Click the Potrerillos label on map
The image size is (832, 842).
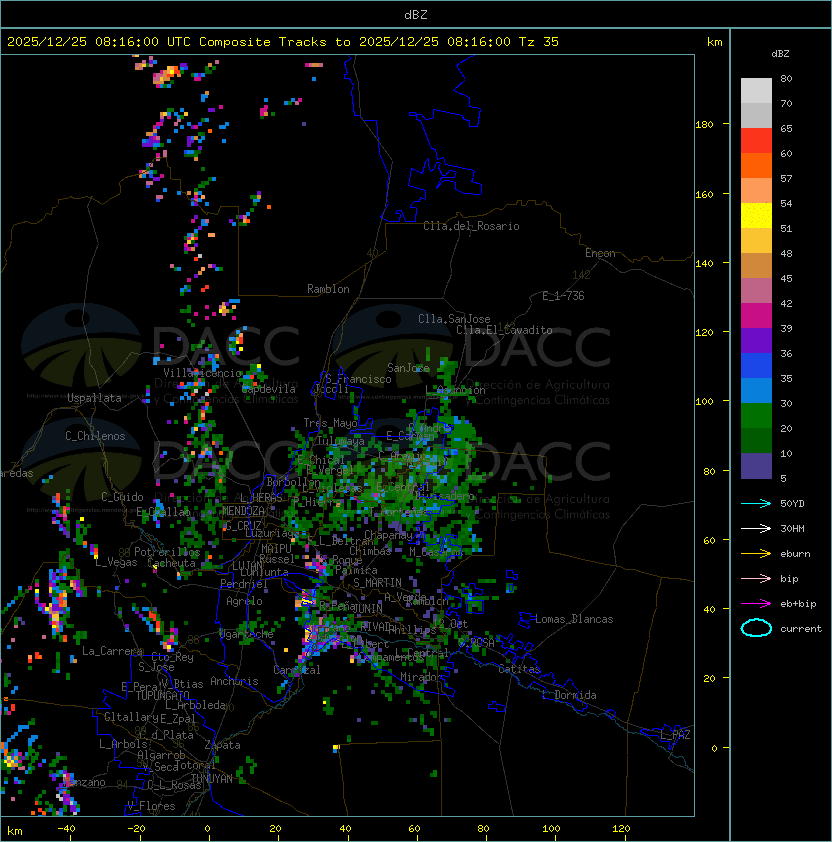[x=167, y=551]
